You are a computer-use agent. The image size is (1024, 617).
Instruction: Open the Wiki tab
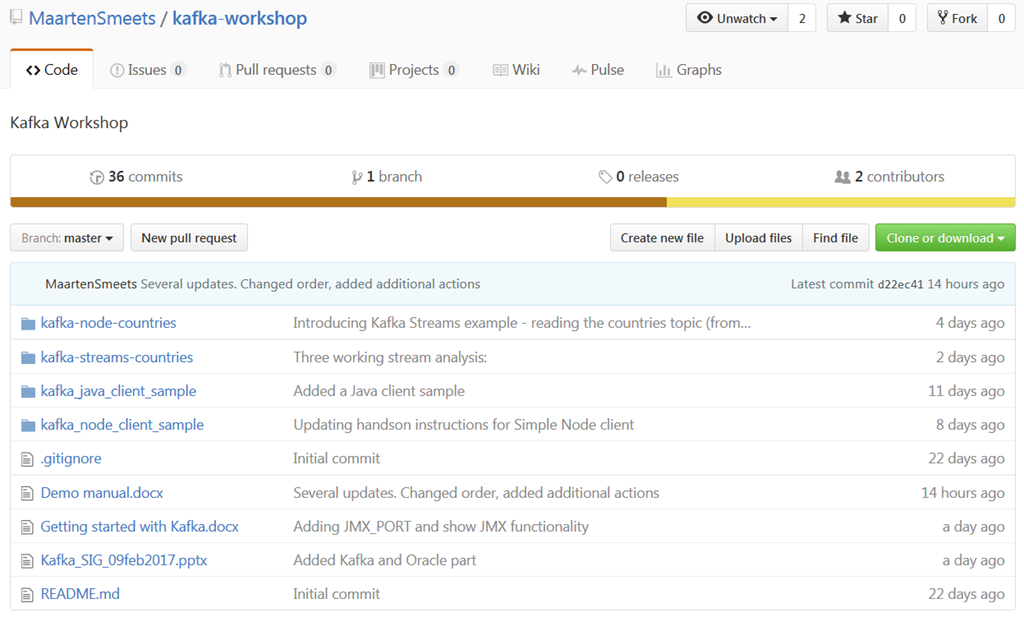coord(516,70)
